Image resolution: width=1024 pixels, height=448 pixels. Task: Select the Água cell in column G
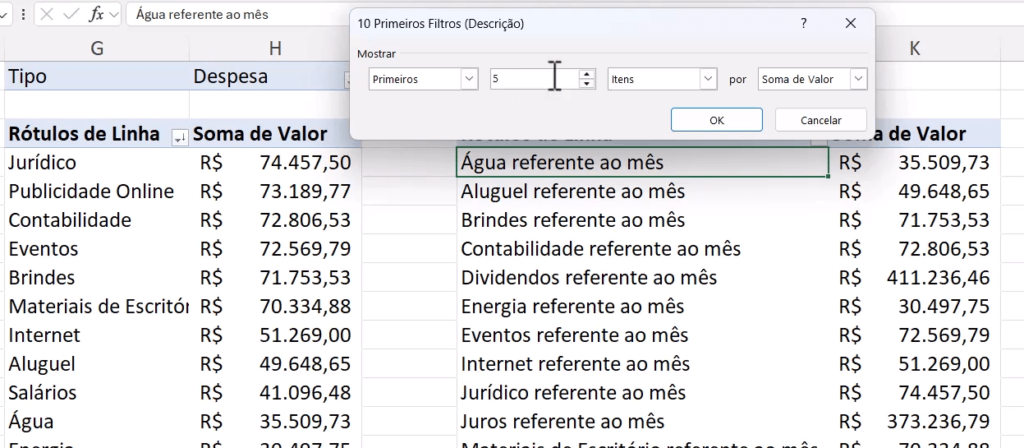[97, 421]
